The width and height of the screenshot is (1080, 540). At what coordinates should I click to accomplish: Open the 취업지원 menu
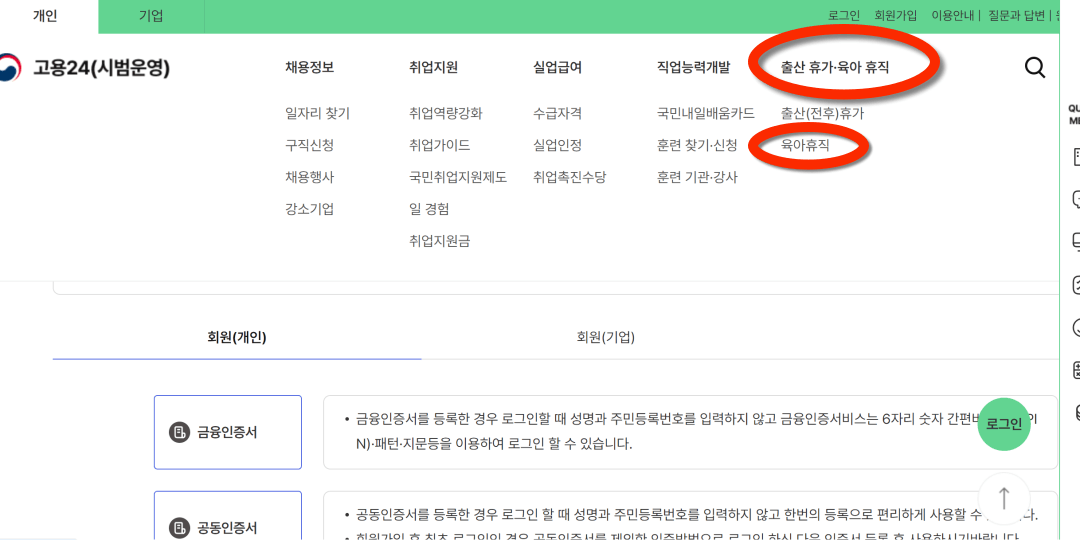433,68
